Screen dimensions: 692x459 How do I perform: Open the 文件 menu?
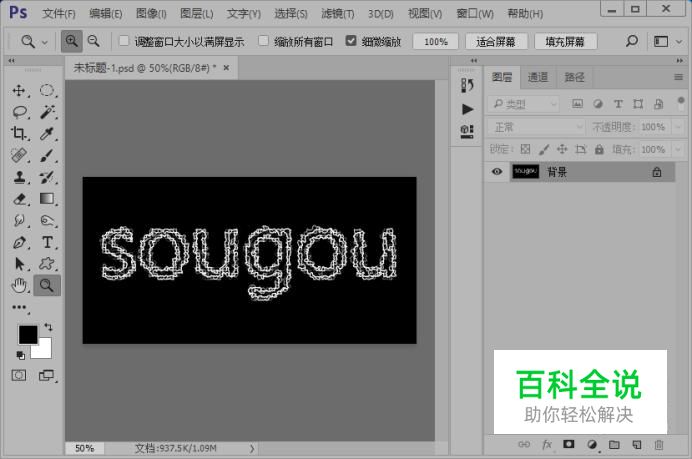(x=59, y=14)
